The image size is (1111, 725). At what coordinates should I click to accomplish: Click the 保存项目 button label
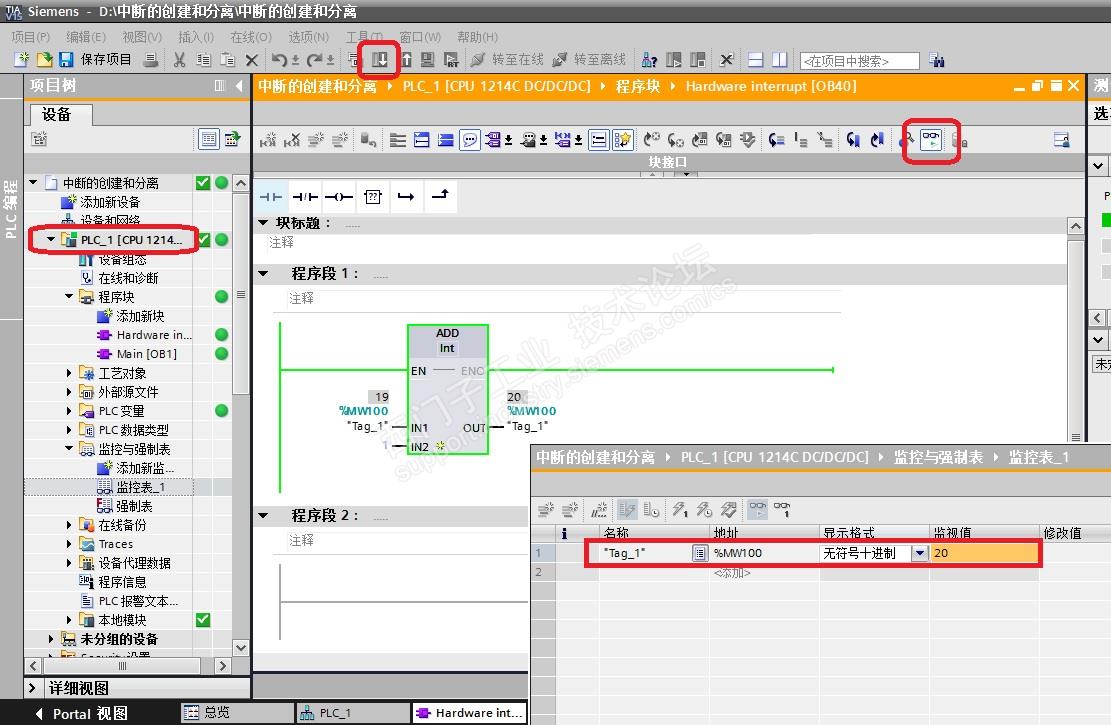click(x=106, y=60)
